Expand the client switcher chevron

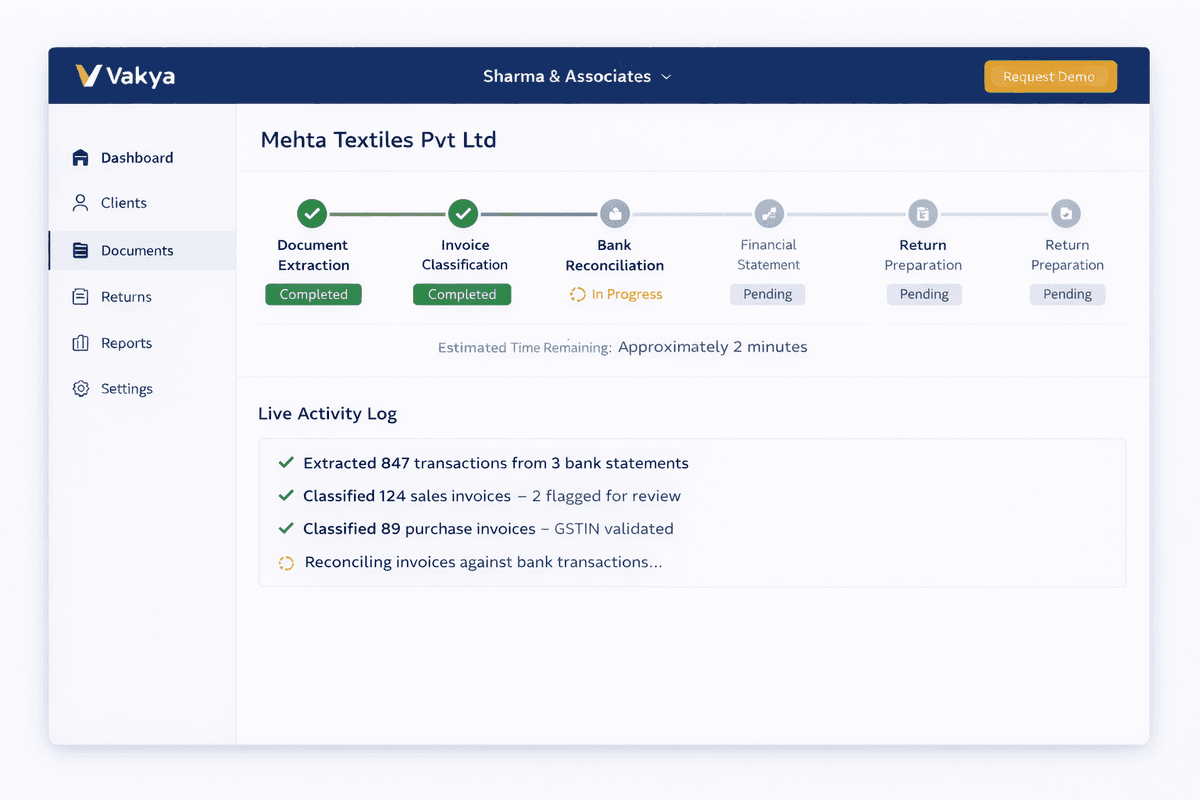click(666, 76)
